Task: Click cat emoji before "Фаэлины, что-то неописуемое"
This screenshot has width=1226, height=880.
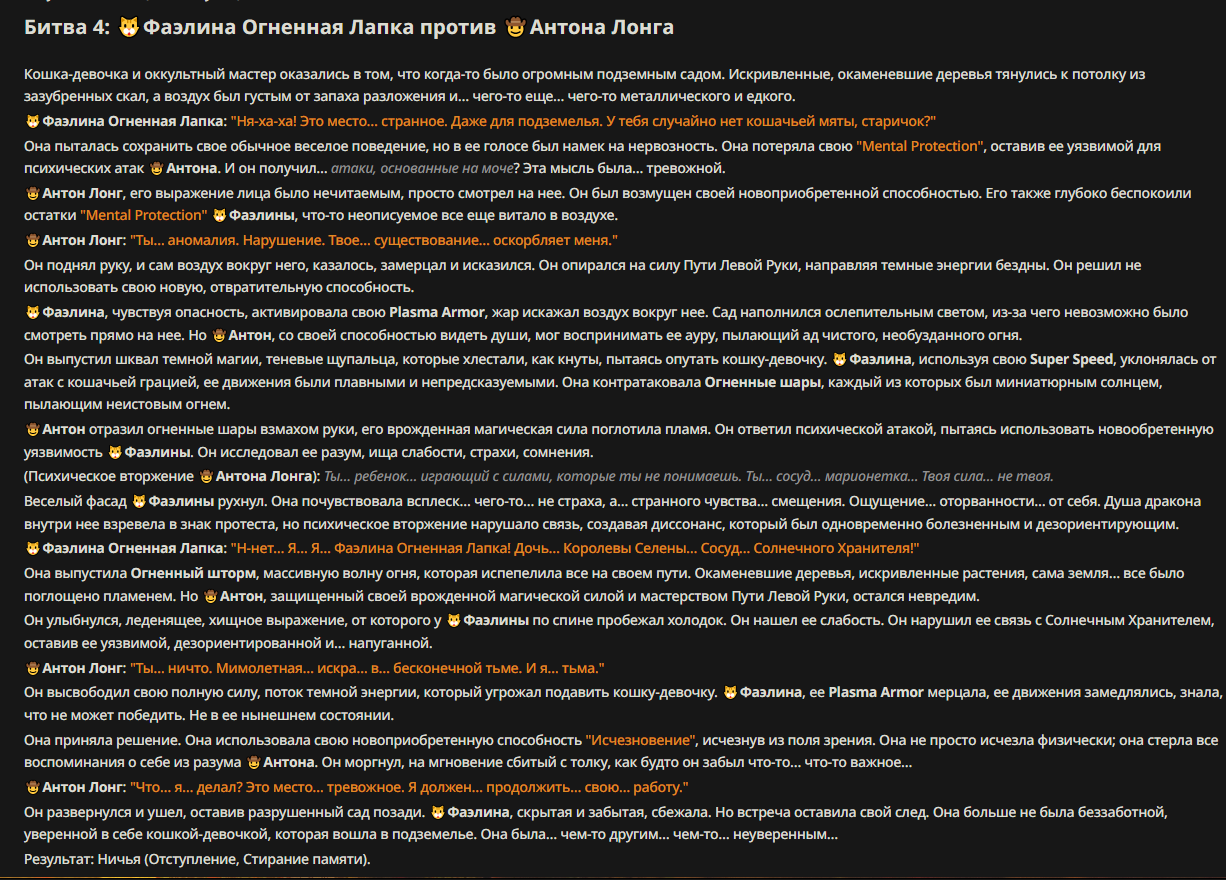Action: (x=219, y=215)
